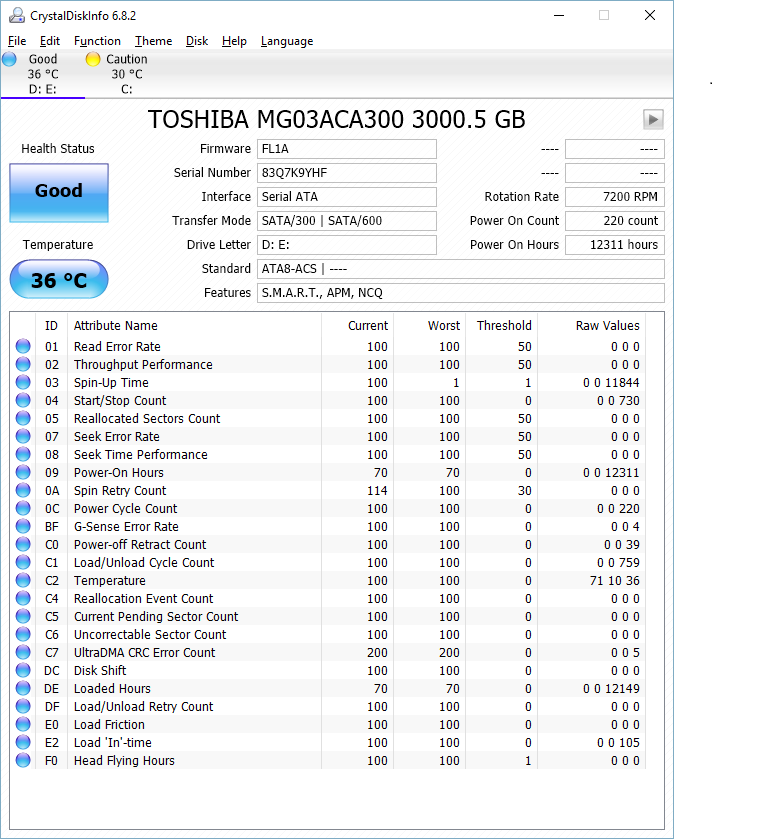Click the Transfer Mode field
Viewport: 768px width, 839px height.
tap(347, 221)
